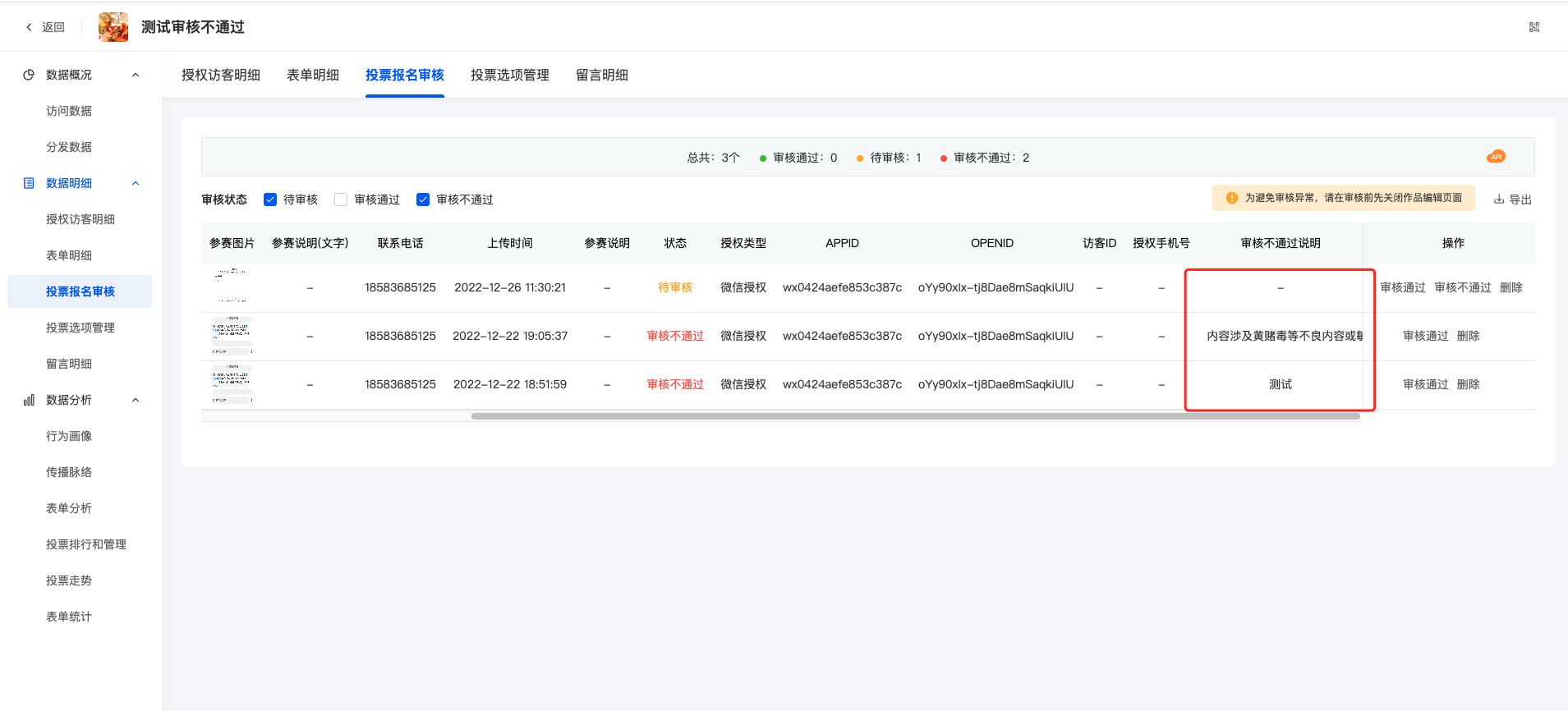Click the horizontal scrollbar under the table
The height and width of the screenshot is (711, 1568).
coord(915,416)
